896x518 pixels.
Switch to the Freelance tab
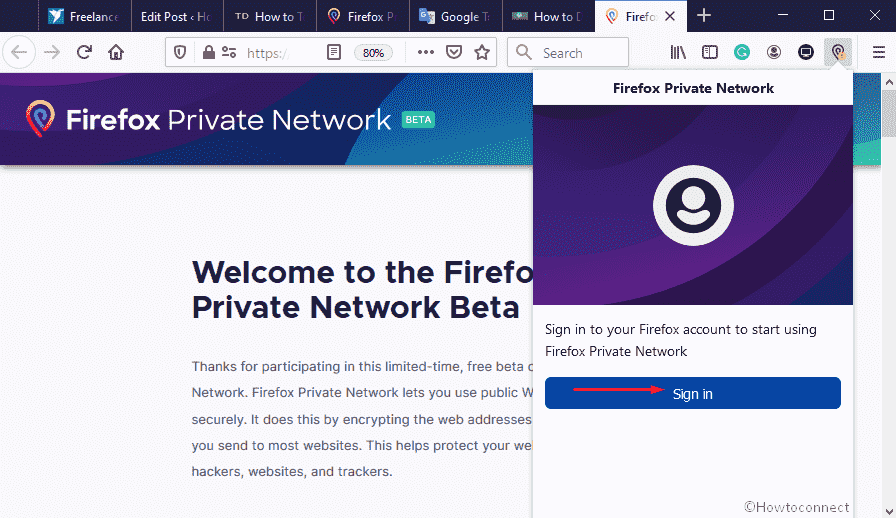[85, 17]
